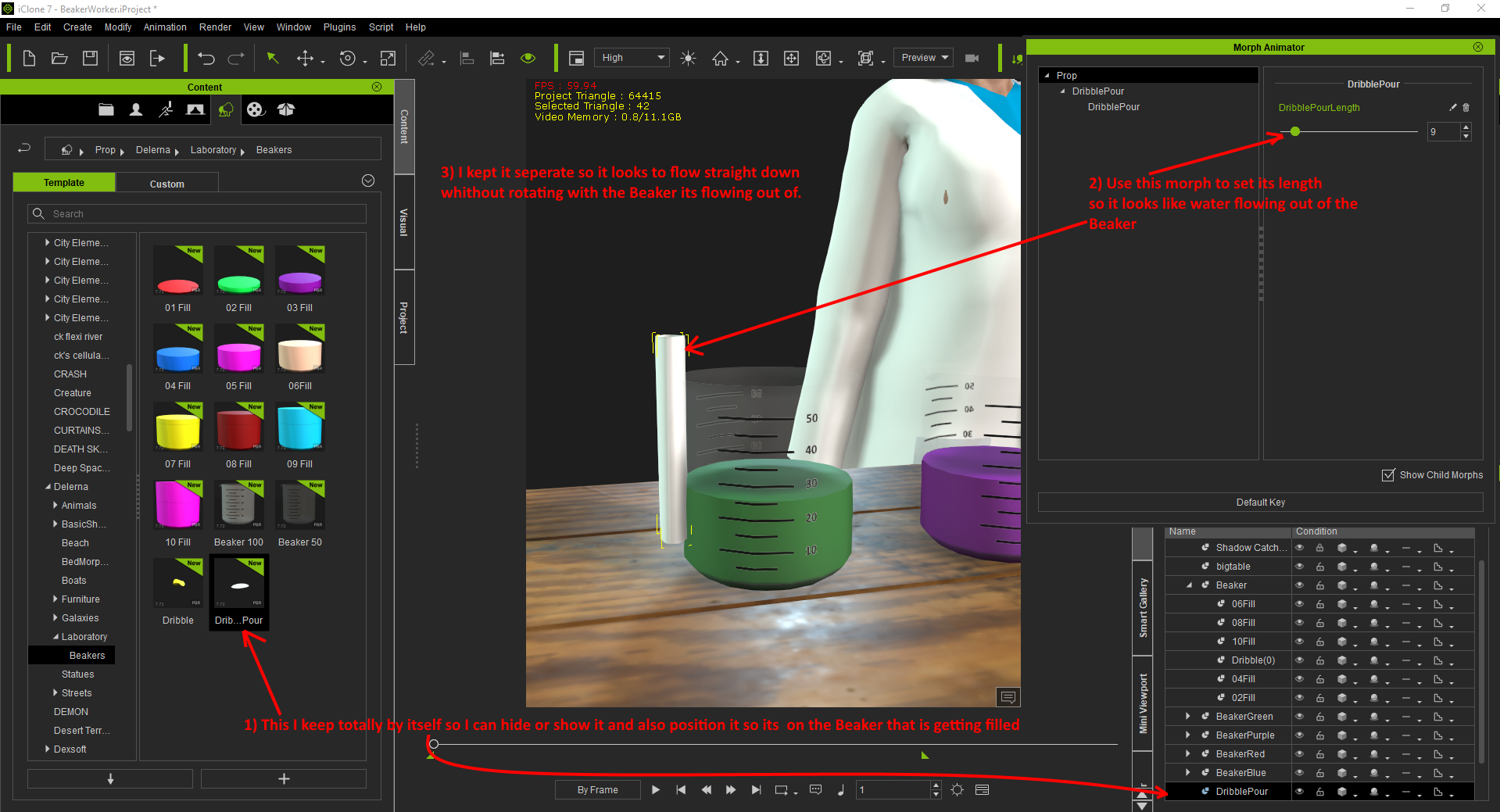Click the By Frame button
The width and height of the screenshot is (1500, 812).
coord(597,790)
